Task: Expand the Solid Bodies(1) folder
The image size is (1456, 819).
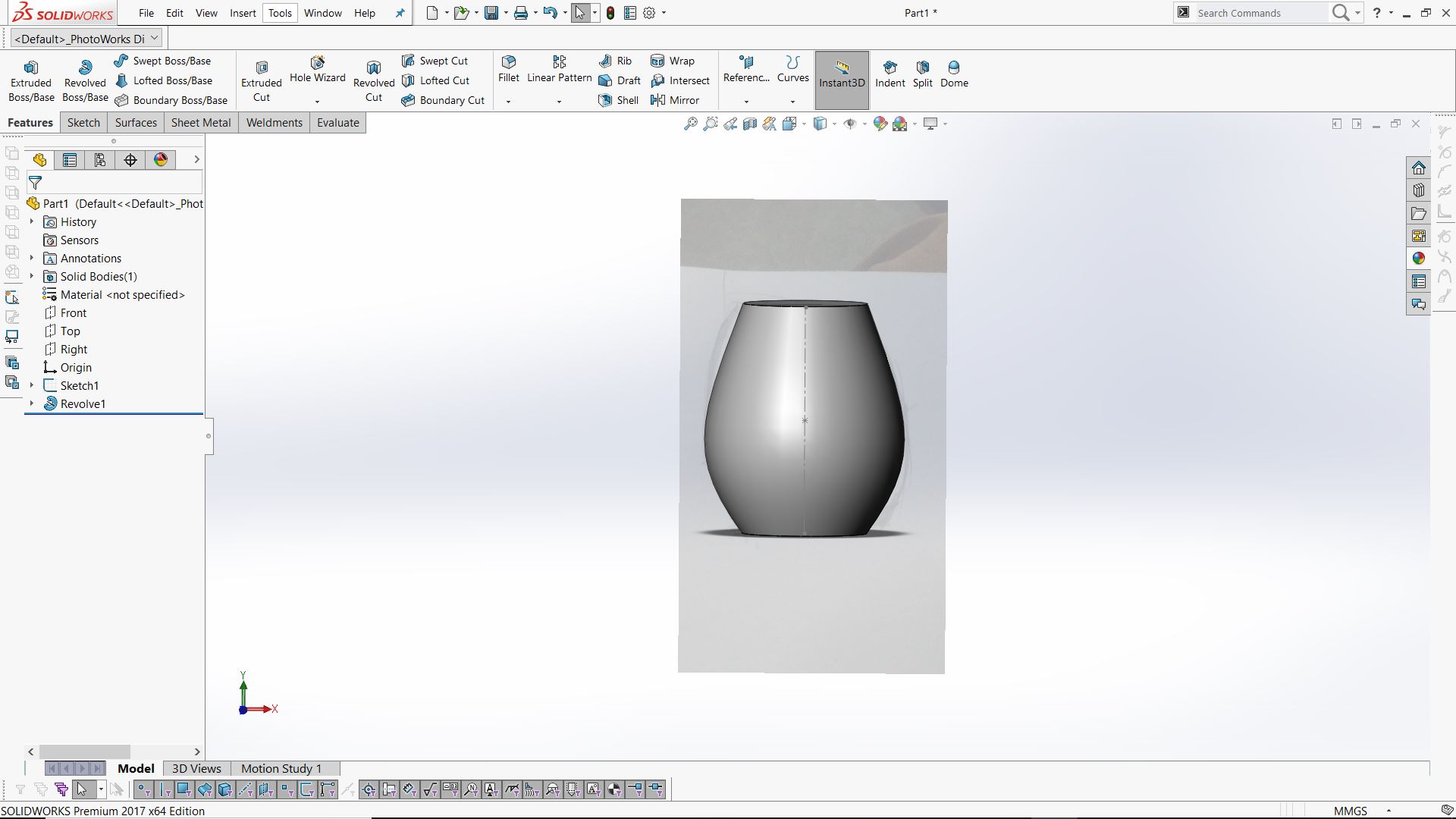Action: 32,276
